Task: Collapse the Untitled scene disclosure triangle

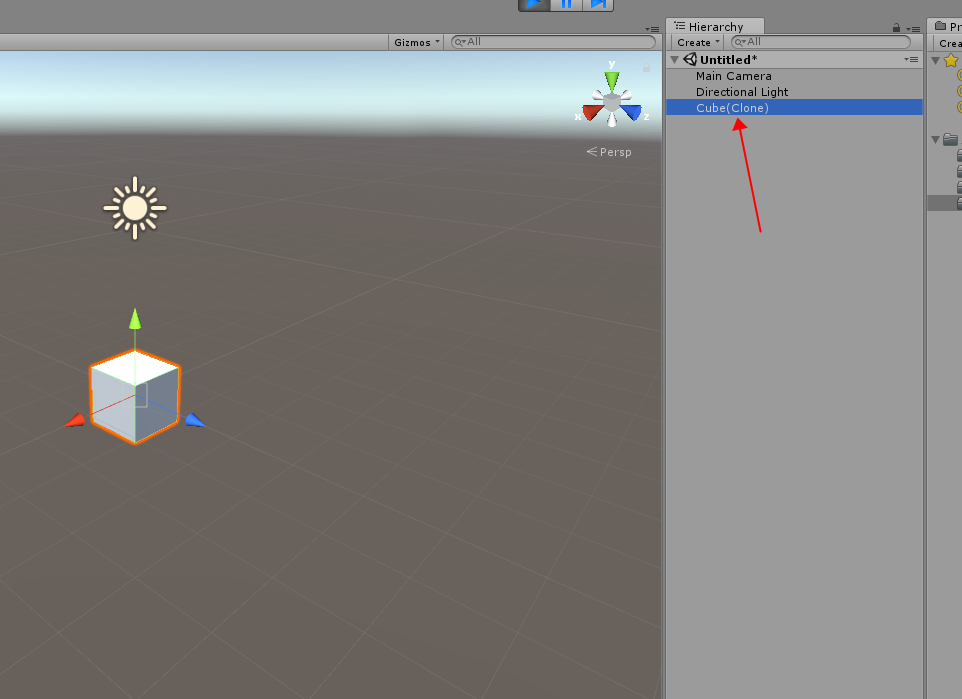Action: tap(674, 59)
